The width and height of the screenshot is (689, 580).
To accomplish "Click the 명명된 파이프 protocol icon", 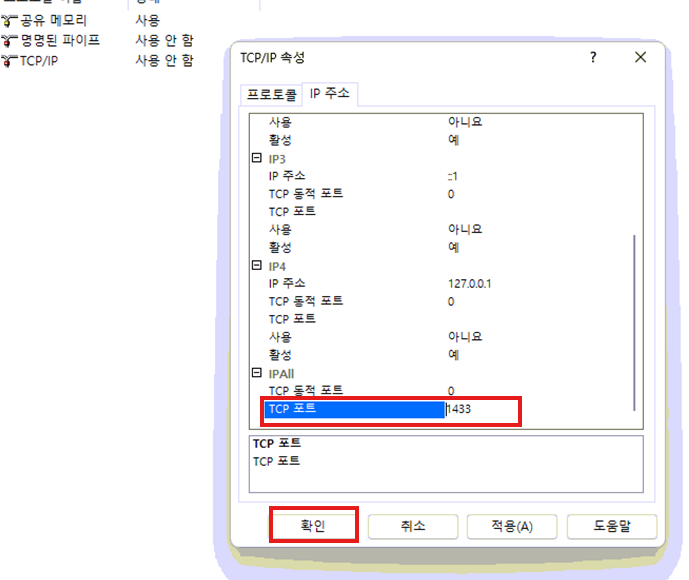I will pyautogui.click(x=9, y=40).
